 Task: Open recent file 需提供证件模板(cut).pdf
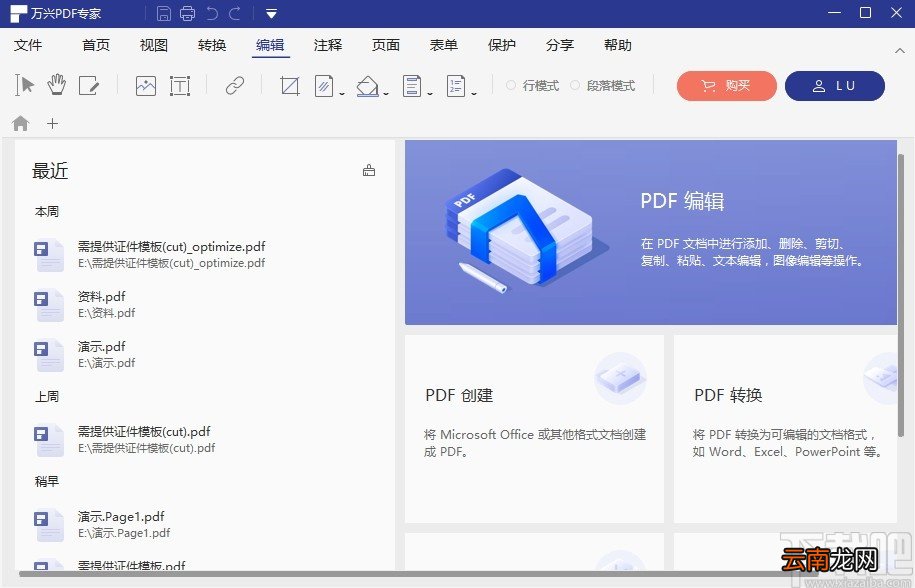coord(204,440)
